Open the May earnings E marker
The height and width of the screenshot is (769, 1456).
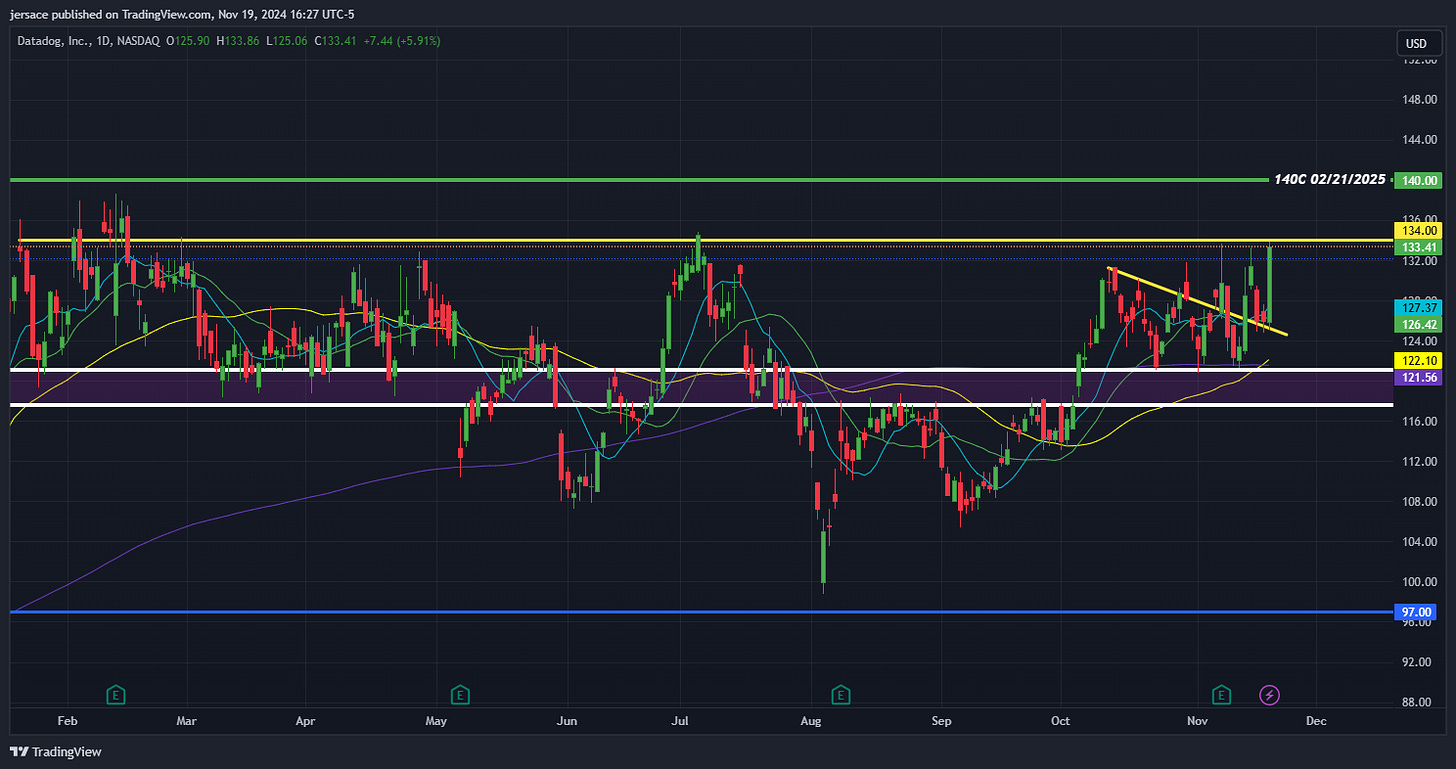click(x=460, y=694)
